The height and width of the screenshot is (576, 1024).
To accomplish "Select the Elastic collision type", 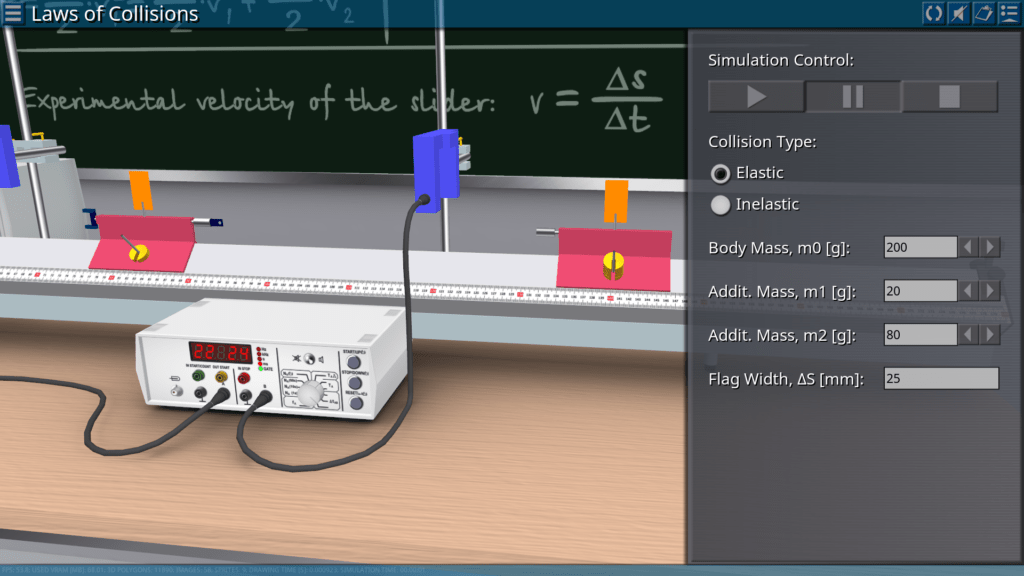I will click(720, 174).
